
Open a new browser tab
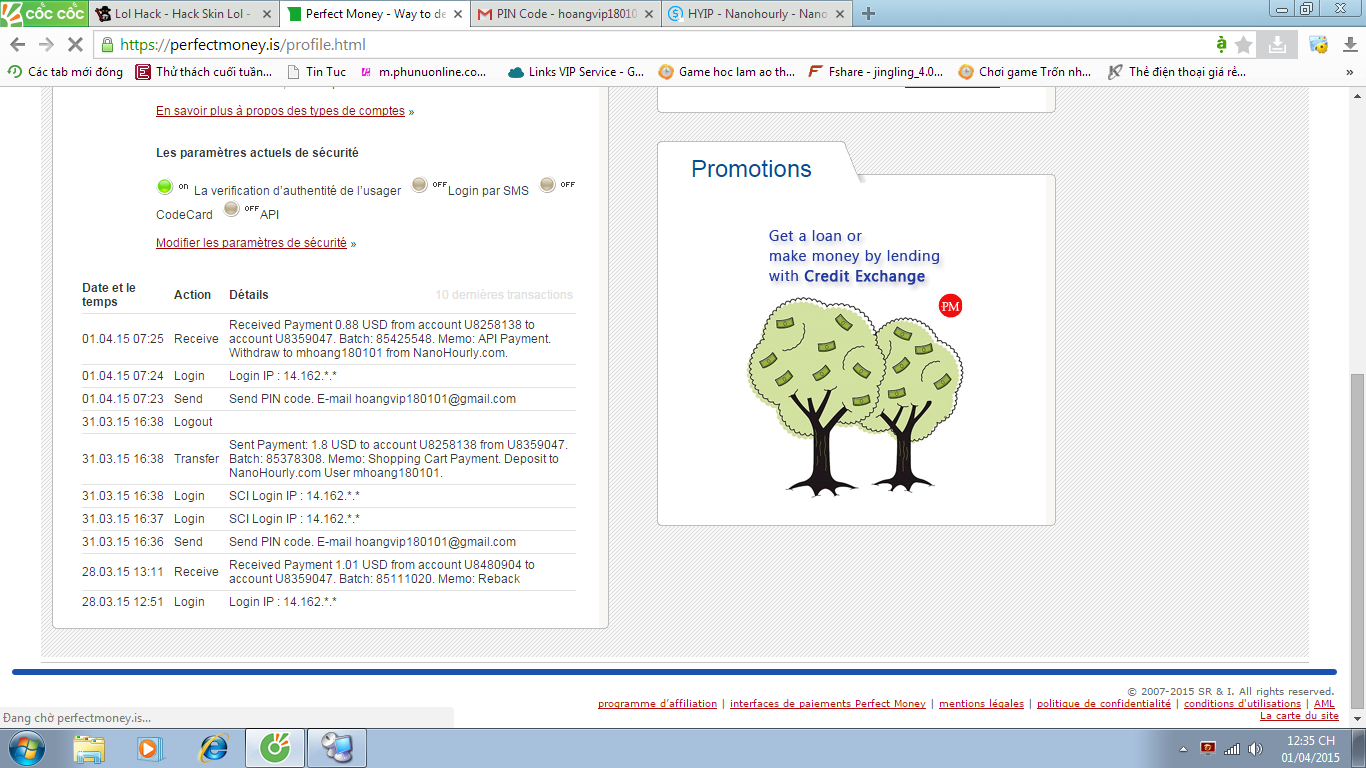pos(868,14)
